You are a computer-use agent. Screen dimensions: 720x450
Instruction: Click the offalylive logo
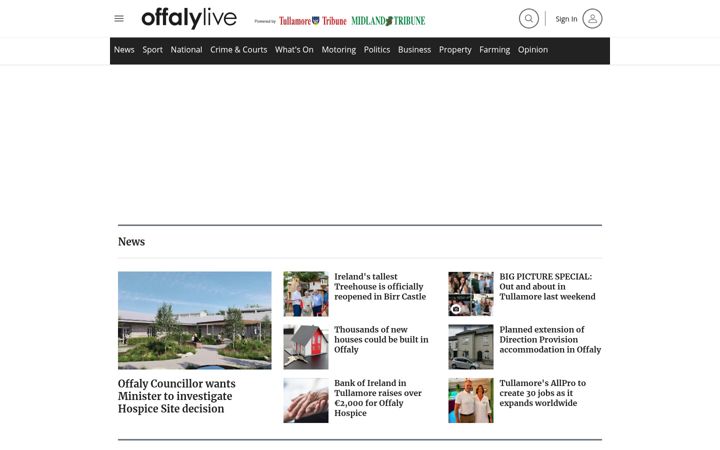pyautogui.click(x=189, y=18)
